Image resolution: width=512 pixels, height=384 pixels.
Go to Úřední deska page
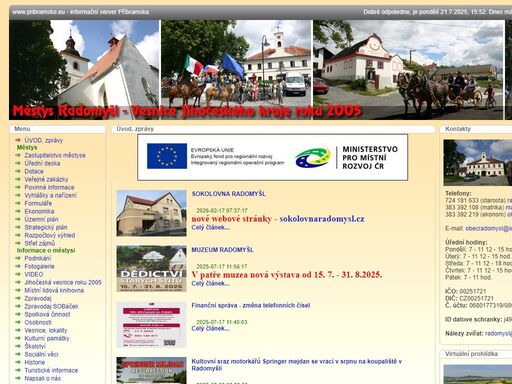click(42, 163)
